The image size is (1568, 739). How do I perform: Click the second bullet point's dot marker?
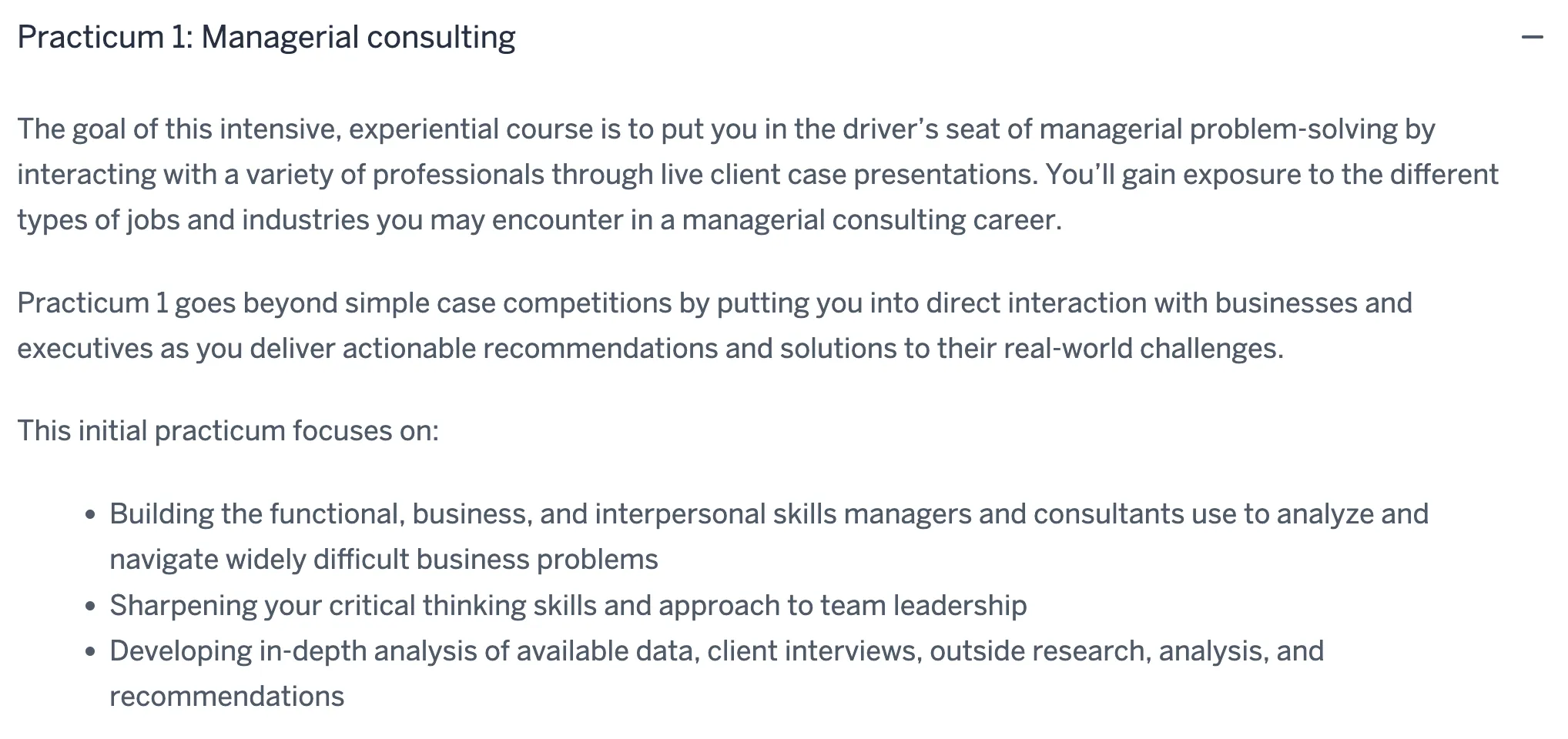point(91,606)
